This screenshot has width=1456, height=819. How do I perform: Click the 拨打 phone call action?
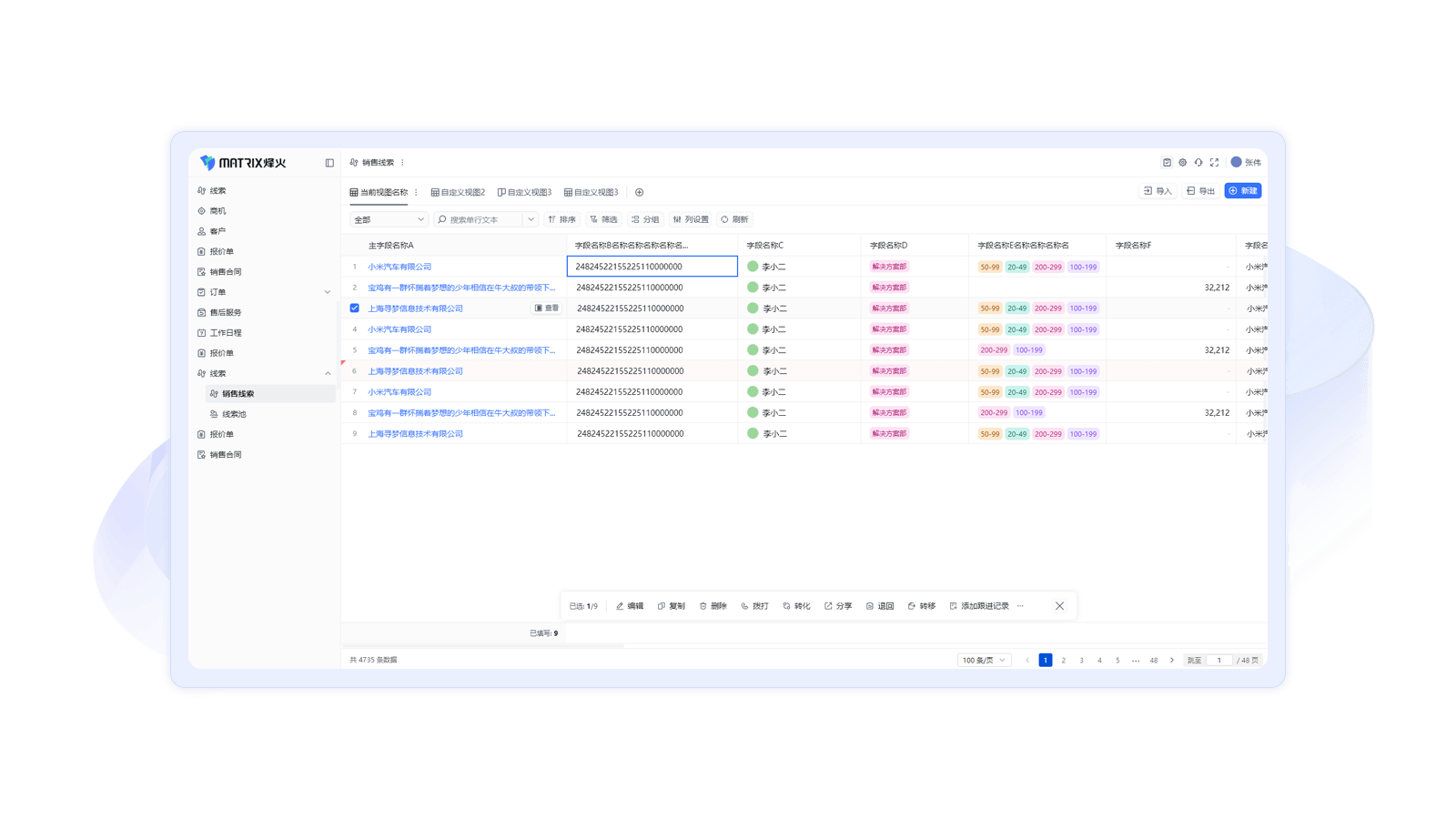(754, 606)
